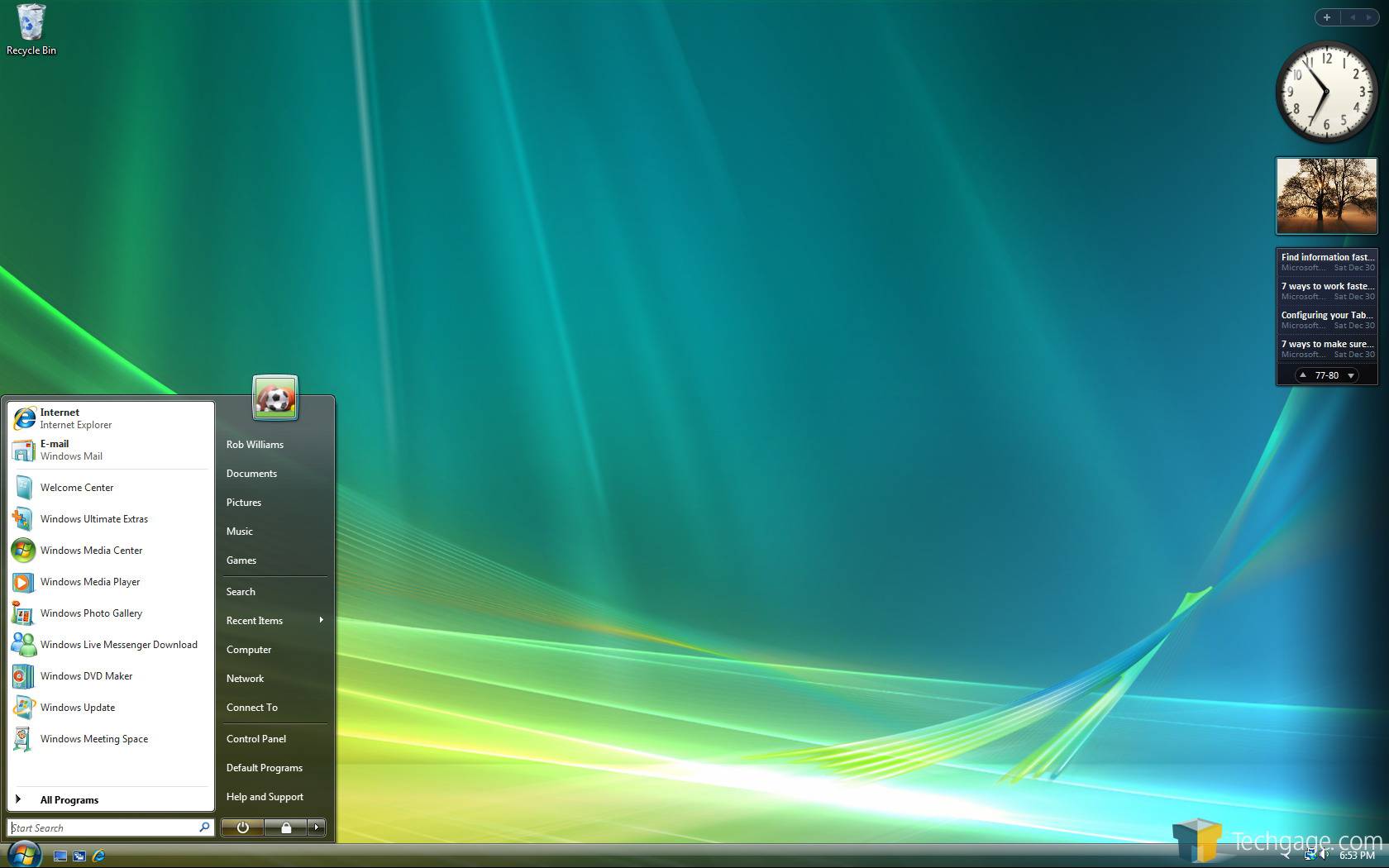Click the lock computer button
The height and width of the screenshot is (868, 1389).
(x=286, y=827)
